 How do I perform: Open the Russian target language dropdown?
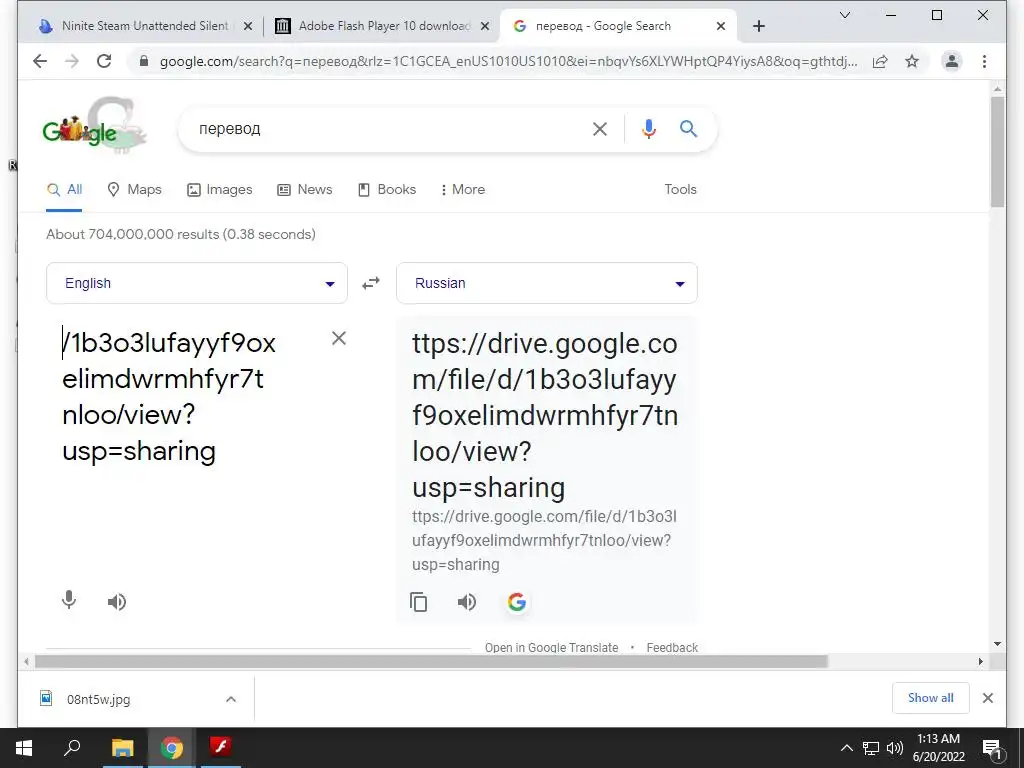click(x=547, y=283)
